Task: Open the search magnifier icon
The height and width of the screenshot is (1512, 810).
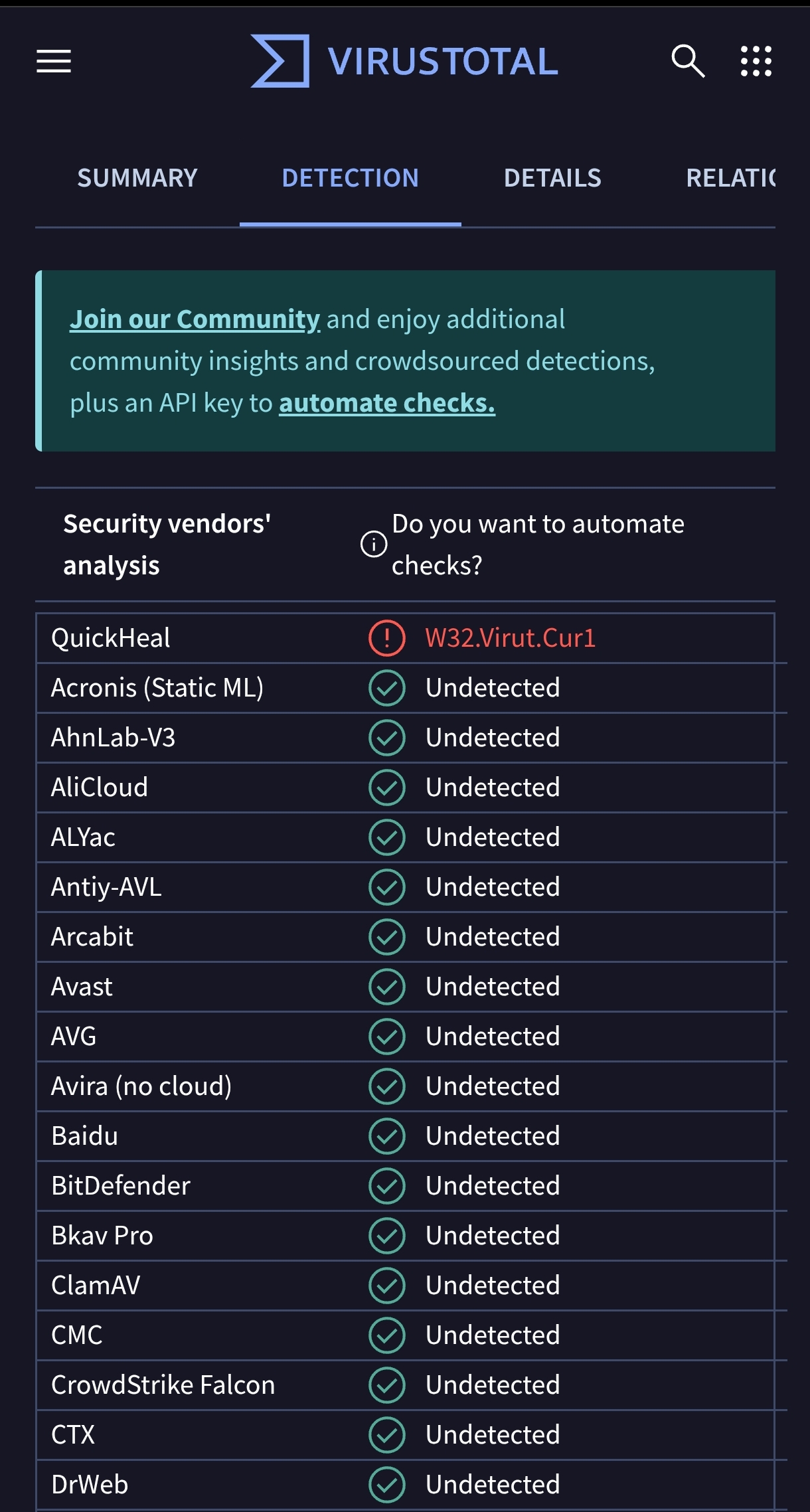Action: (687, 61)
